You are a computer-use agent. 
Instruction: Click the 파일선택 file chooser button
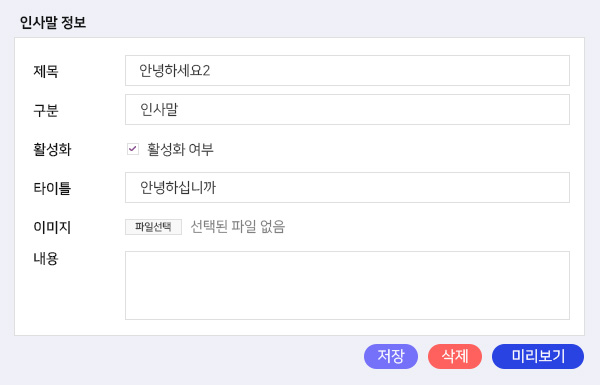(x=153, y=227)
